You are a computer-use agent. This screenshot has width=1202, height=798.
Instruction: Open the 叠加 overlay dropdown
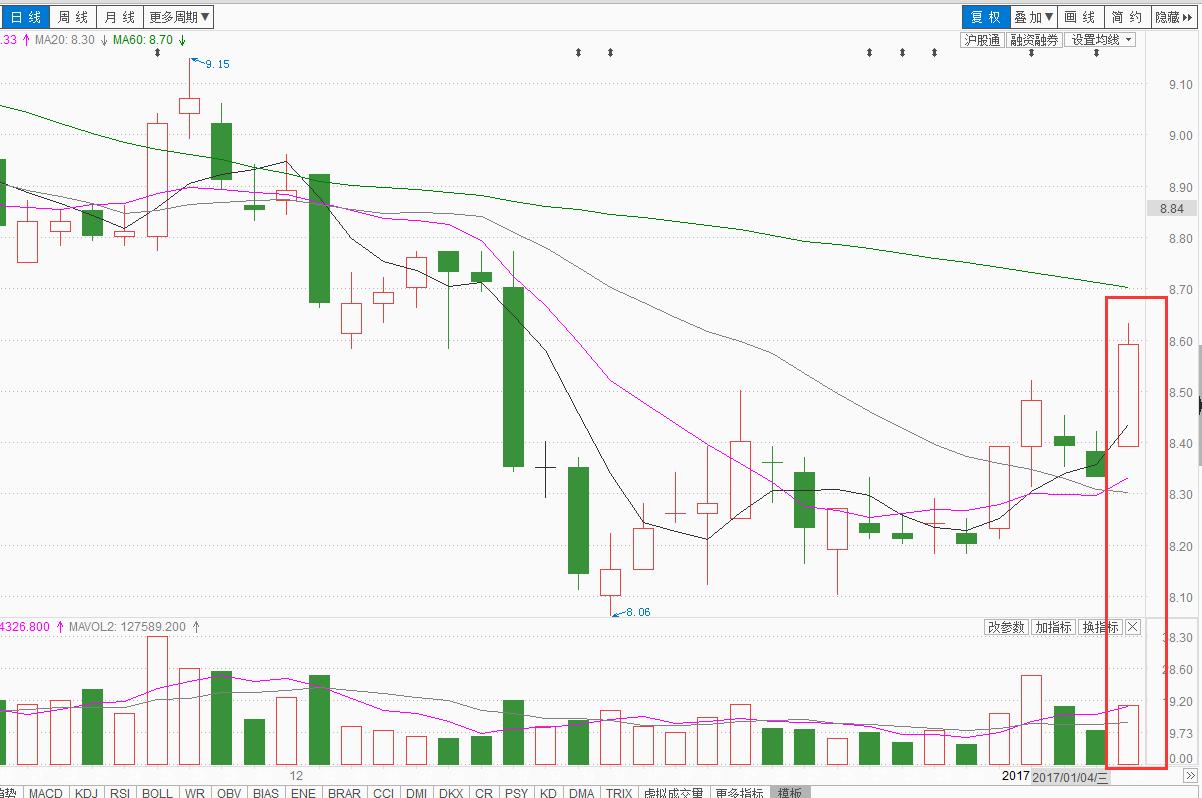[1033, 17]
